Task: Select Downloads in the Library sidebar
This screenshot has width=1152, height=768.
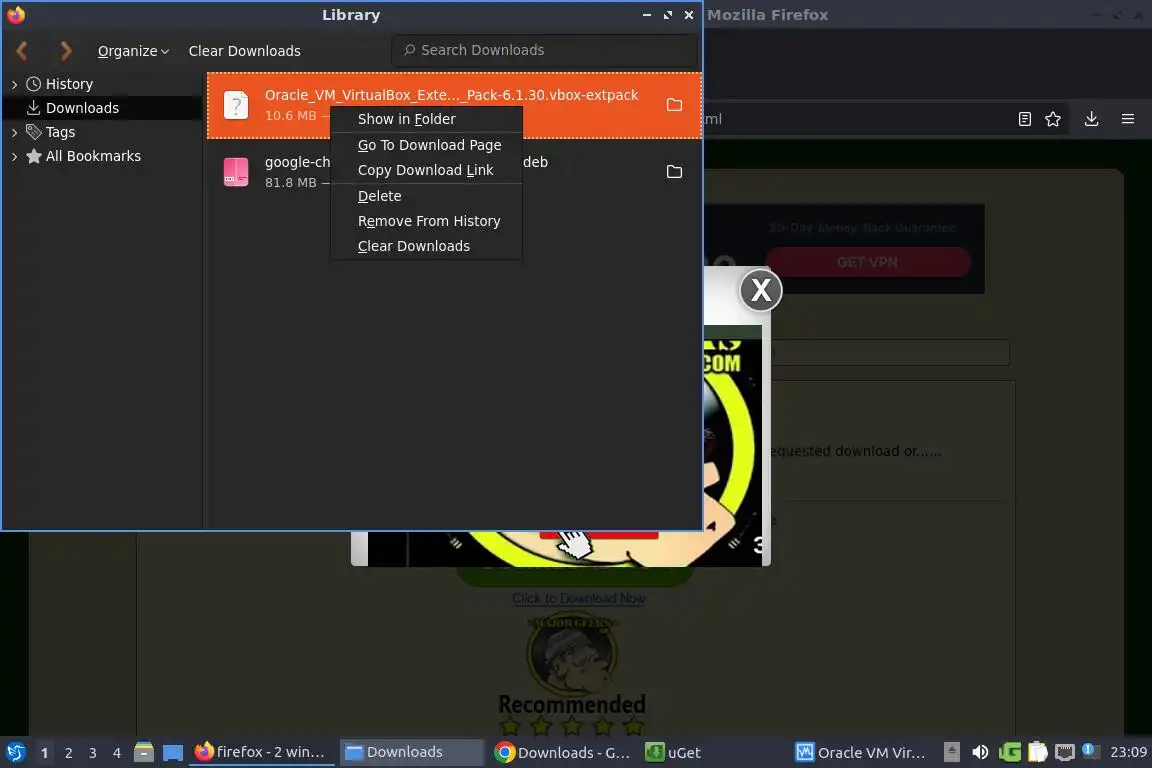Action: 82,108
